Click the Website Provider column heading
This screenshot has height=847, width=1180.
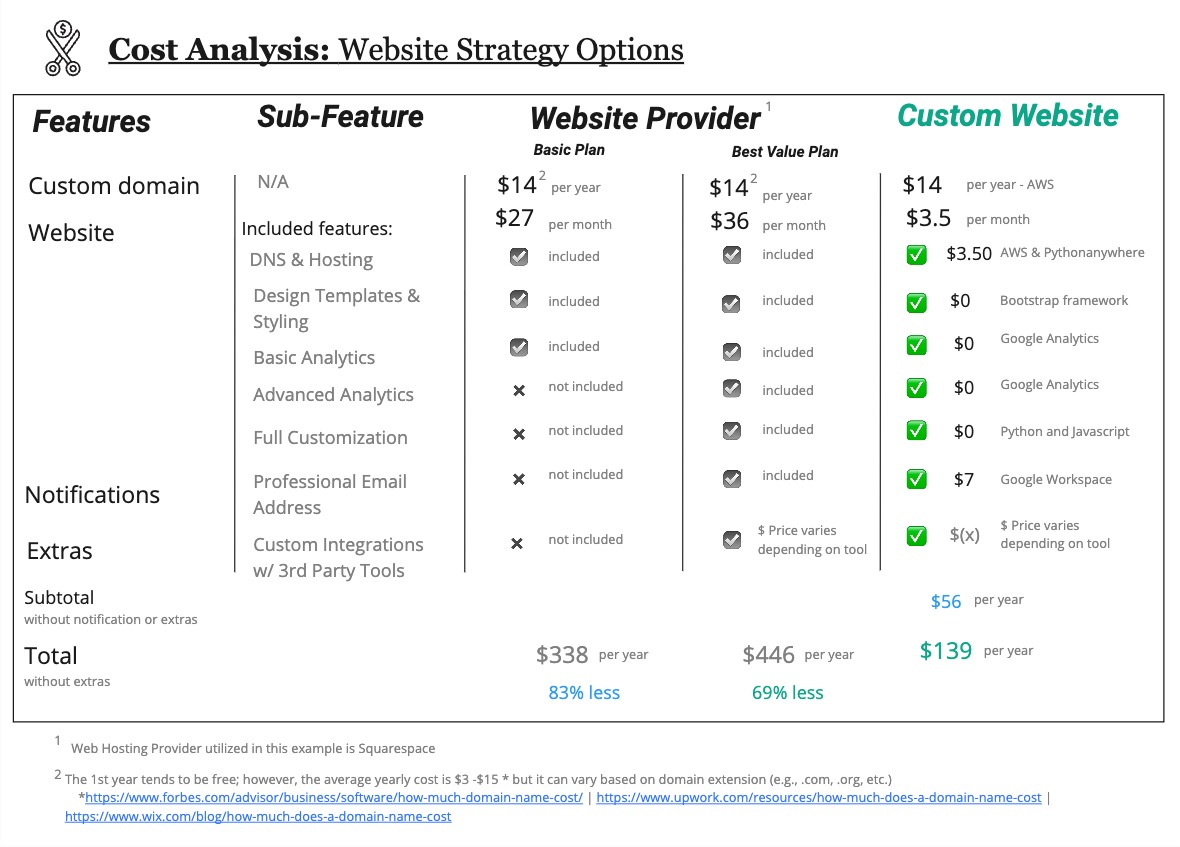[x=645, y=118]
